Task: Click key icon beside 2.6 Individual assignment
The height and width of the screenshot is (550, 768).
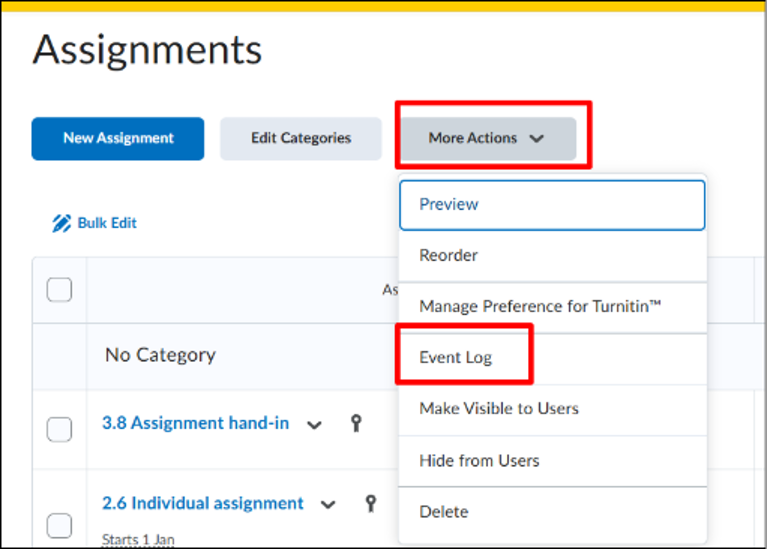Action: coord(371,503)
